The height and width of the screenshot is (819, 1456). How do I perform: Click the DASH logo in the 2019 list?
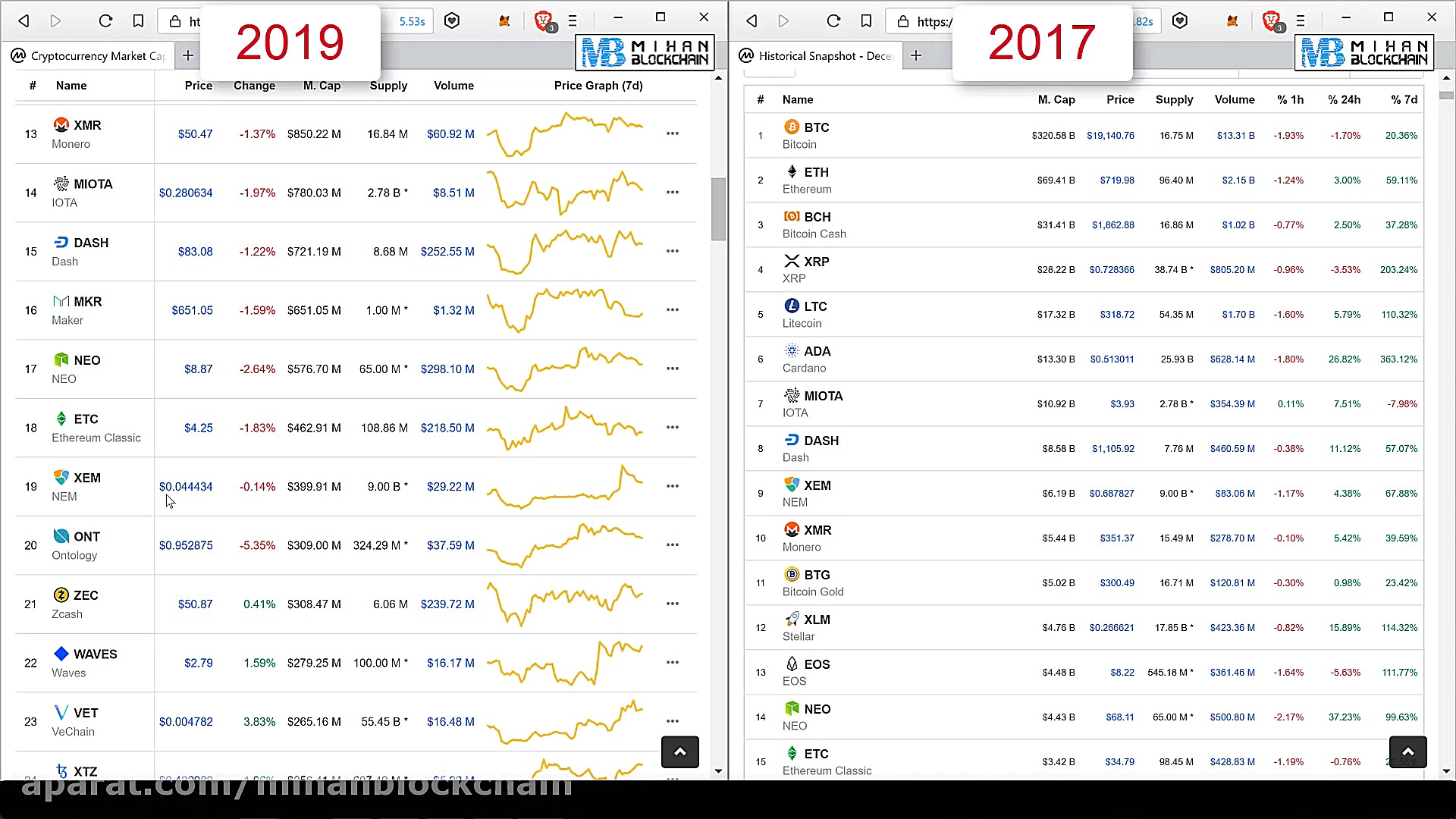pyautogui.click(x=61, y=242)
